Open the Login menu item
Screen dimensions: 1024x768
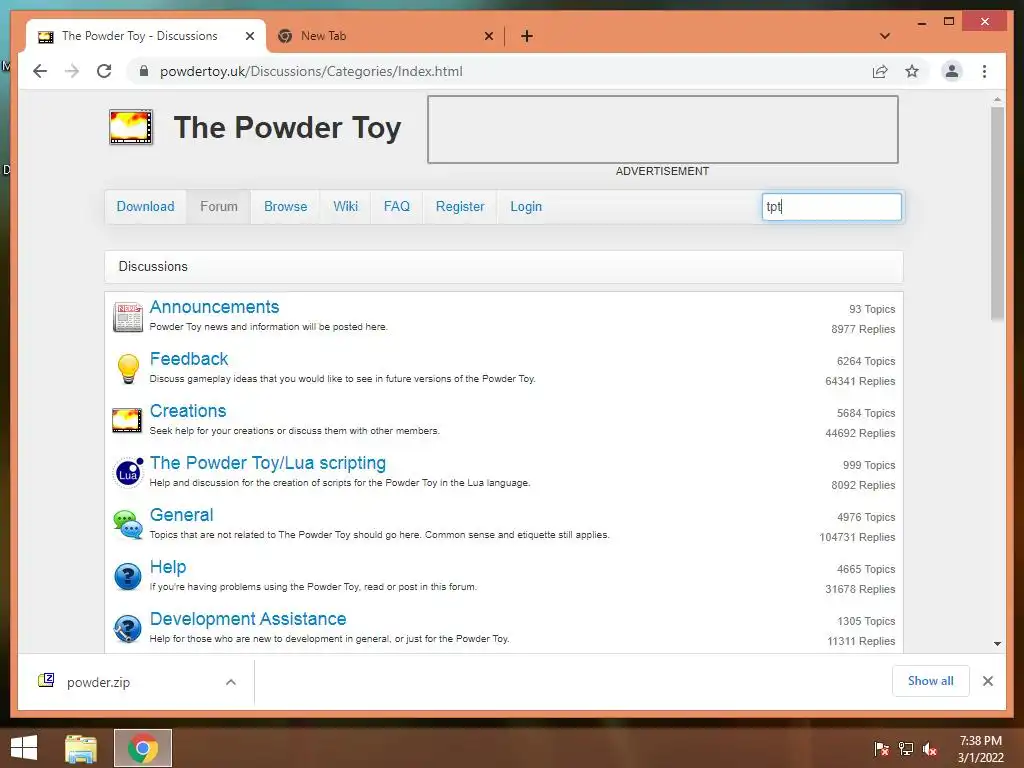[526, 206]
